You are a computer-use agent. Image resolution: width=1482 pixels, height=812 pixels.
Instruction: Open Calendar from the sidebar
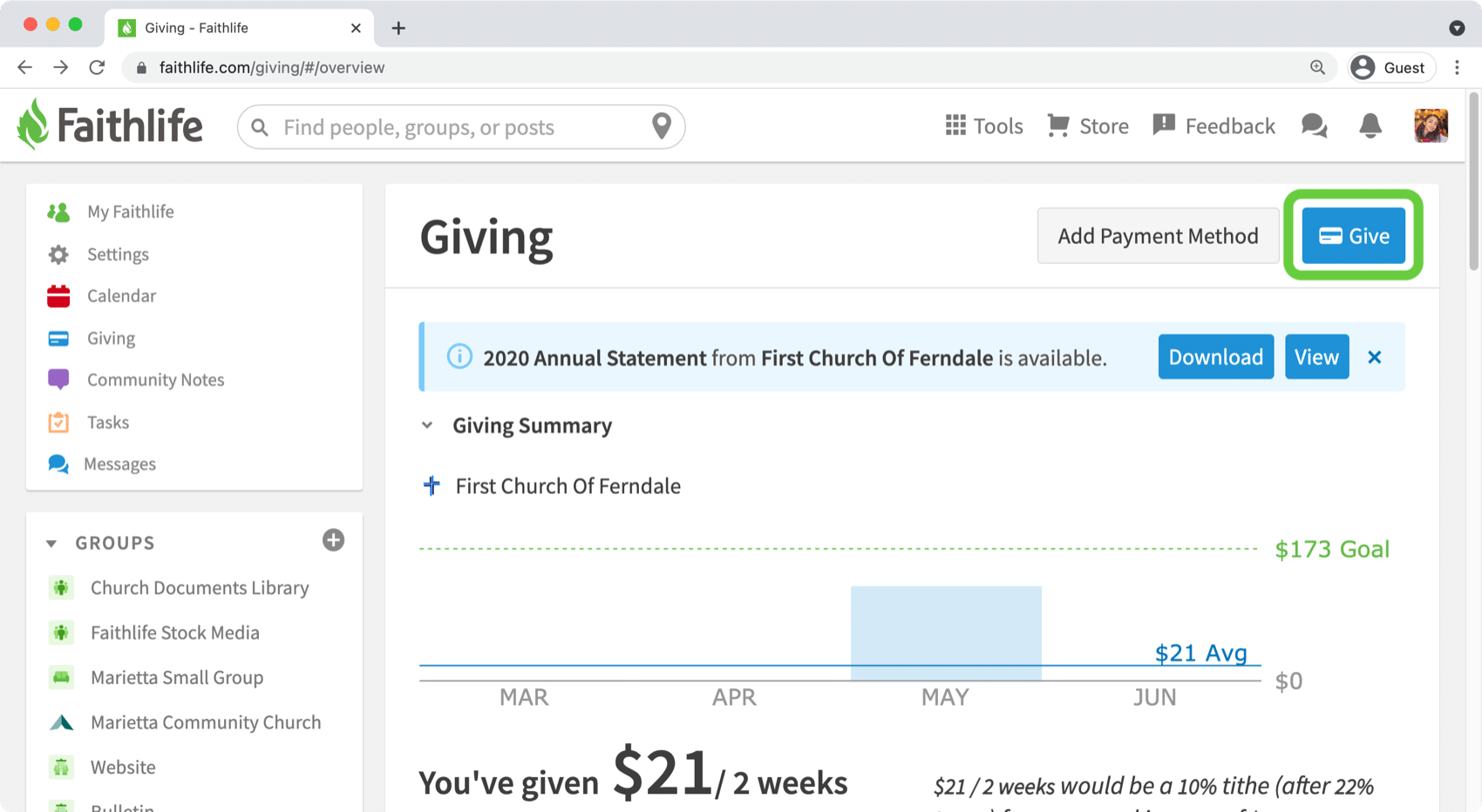(x=121, y=296)
